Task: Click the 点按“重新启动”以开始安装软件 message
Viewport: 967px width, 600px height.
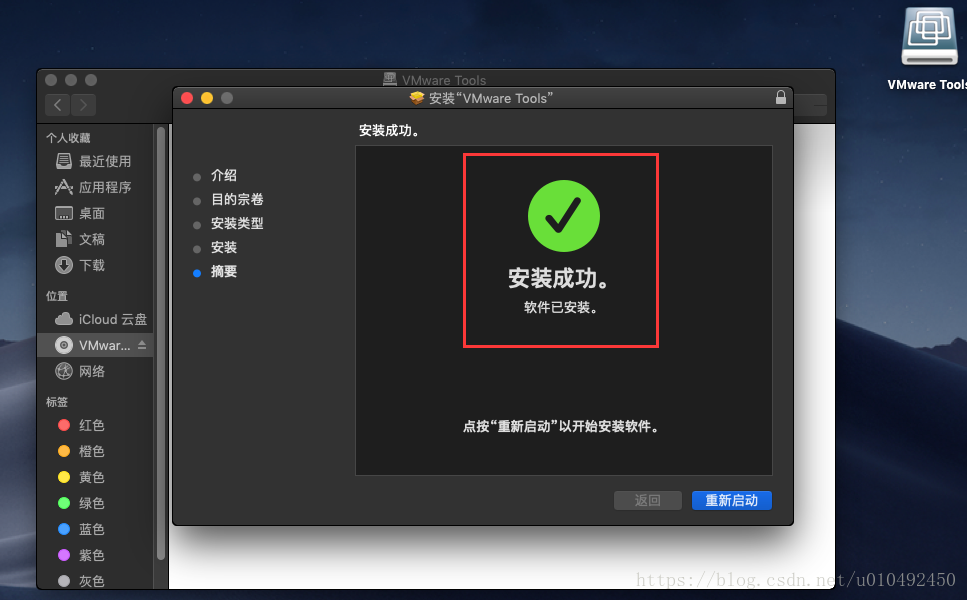Action: click(x=561, y=426)
